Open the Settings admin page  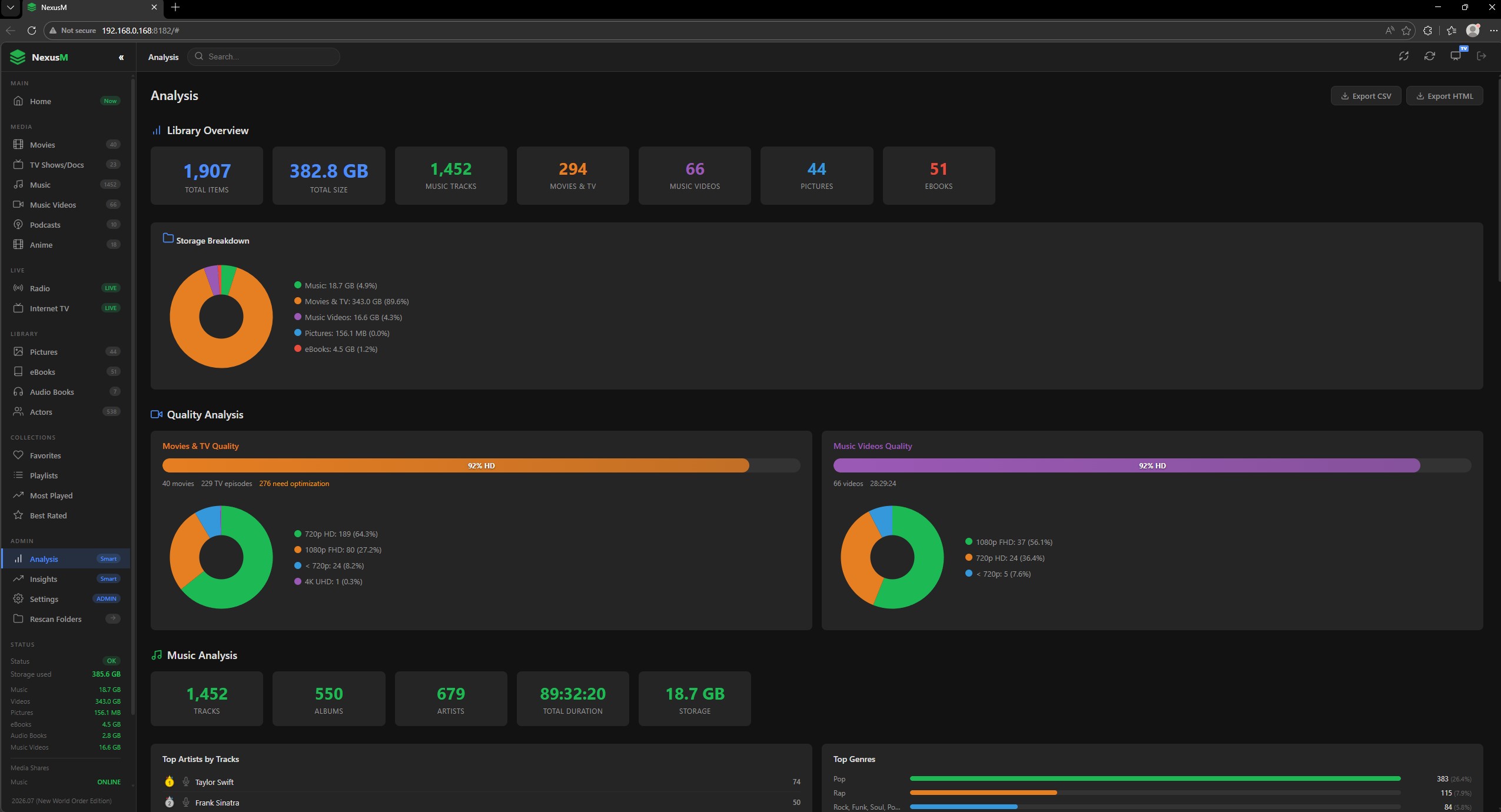tap(45, 599)
